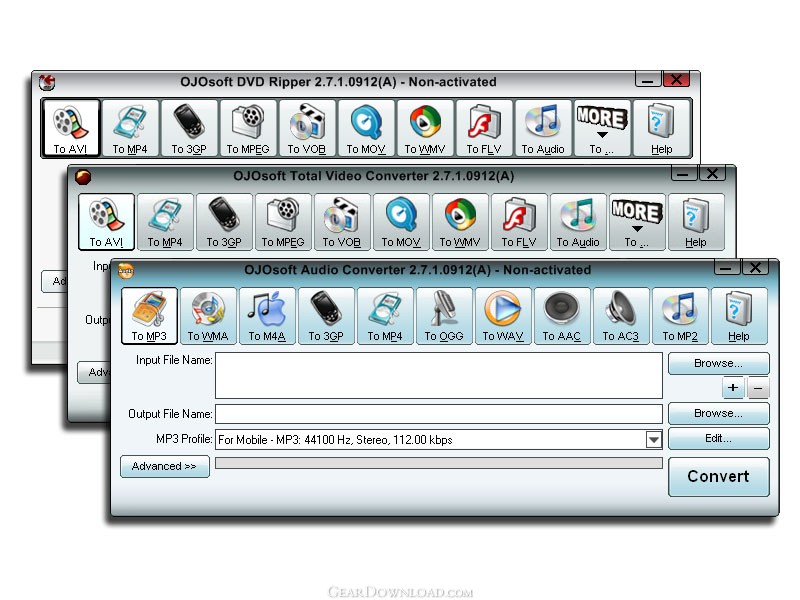
Task: Choose To MP4 in Audio Converter
Action: [x=385, y=316]
